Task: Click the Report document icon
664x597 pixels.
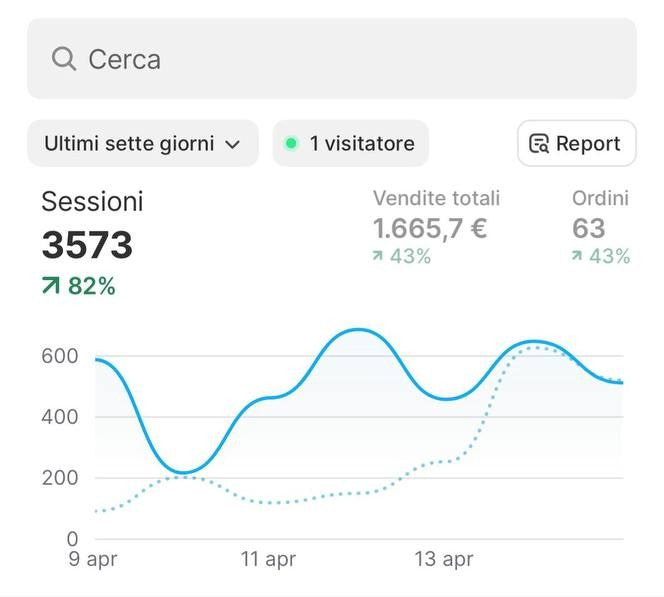Action: tap(539, 144)
